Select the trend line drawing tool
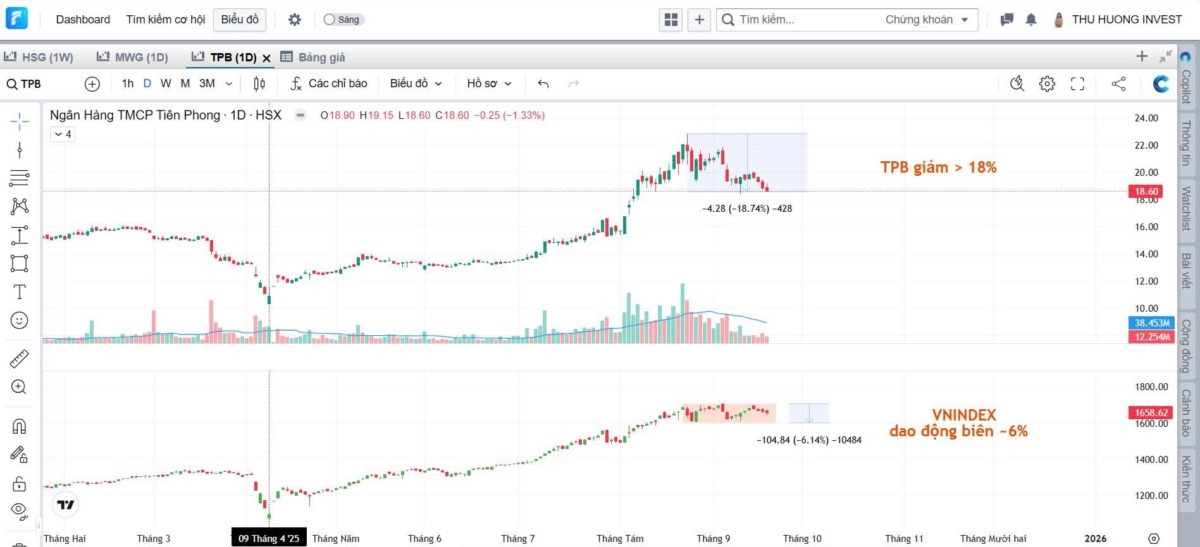This screenshot has width=1200, height=547. point(19,150)
